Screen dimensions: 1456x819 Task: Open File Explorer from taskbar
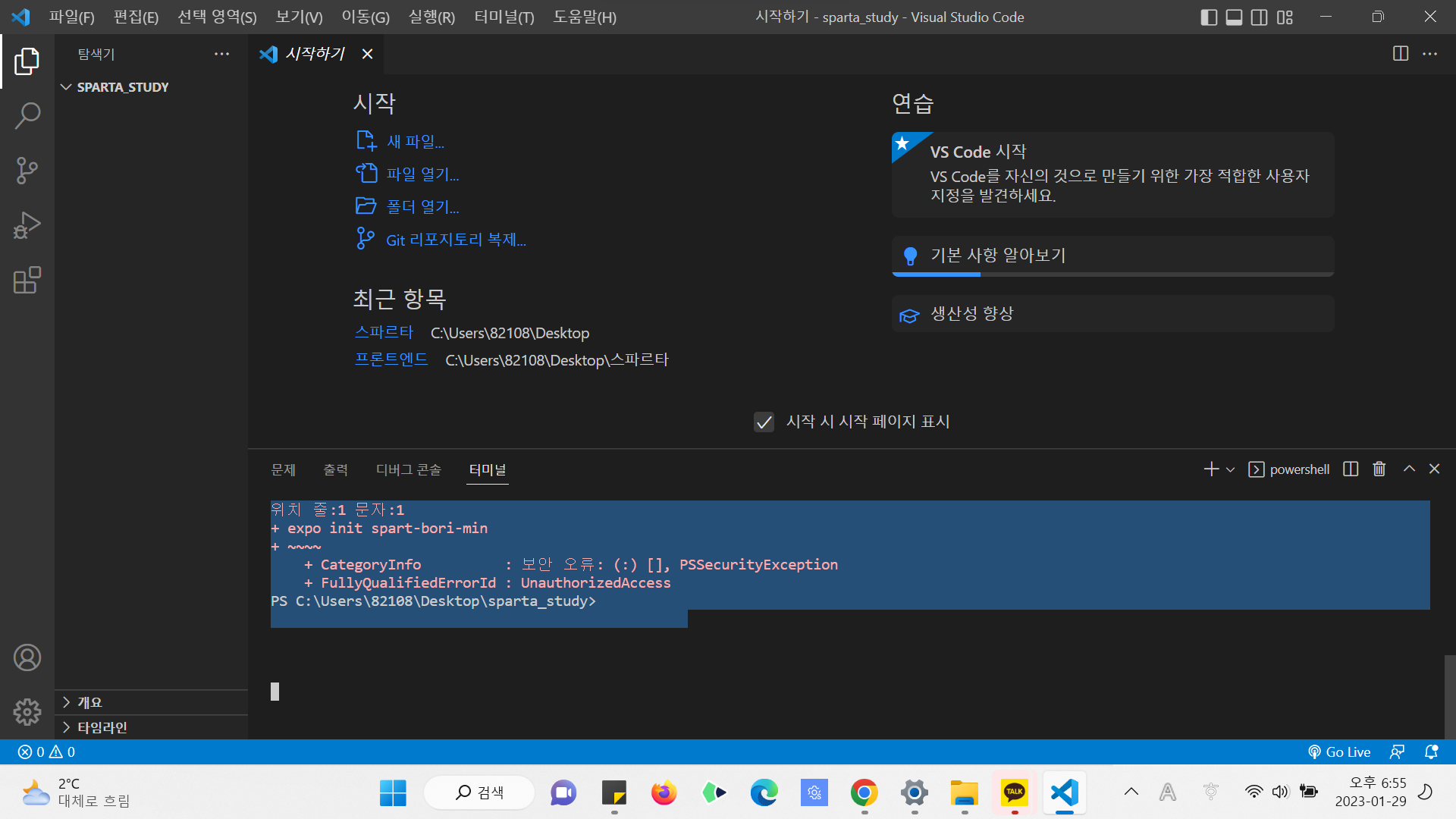coord(964,792)
